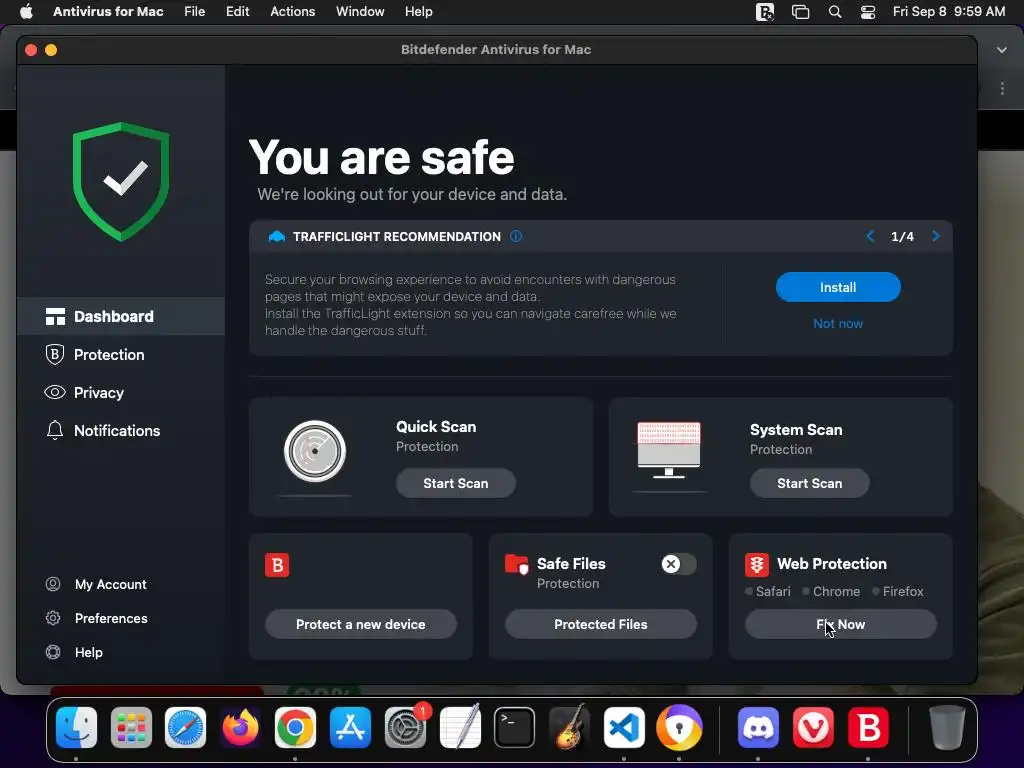Click the My Account person icon

click(53, 584)
